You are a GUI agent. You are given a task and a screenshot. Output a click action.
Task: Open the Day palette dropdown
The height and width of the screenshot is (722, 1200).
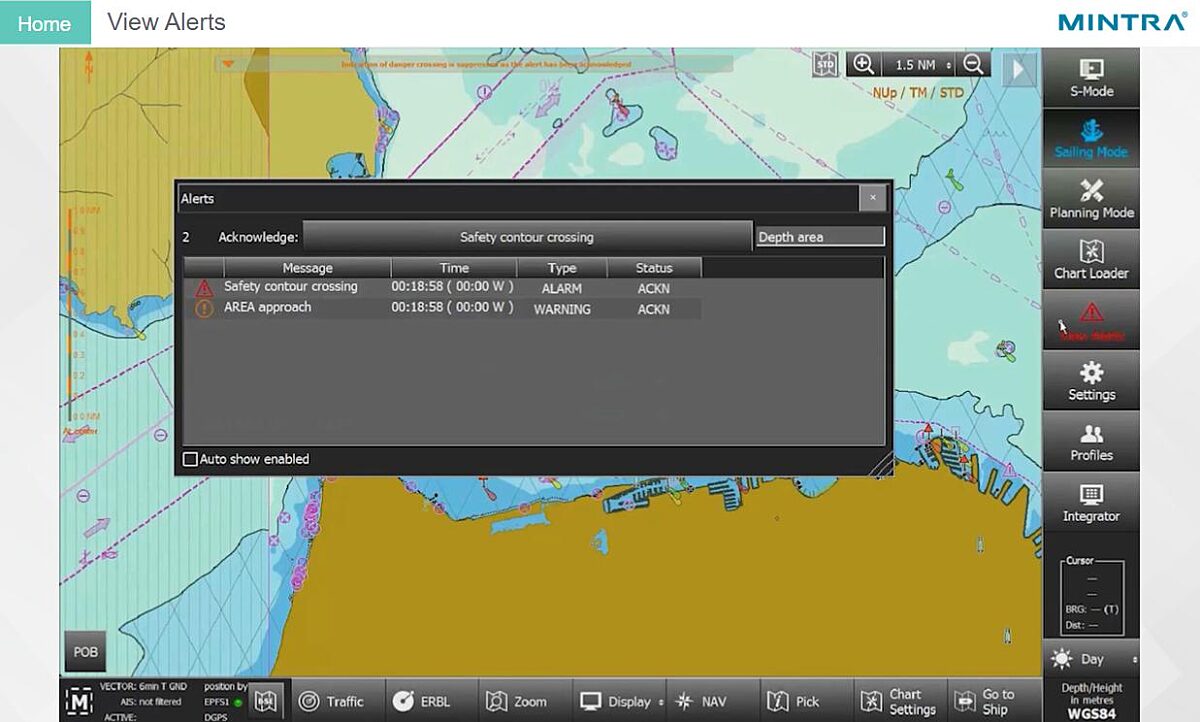(1091, 660)
